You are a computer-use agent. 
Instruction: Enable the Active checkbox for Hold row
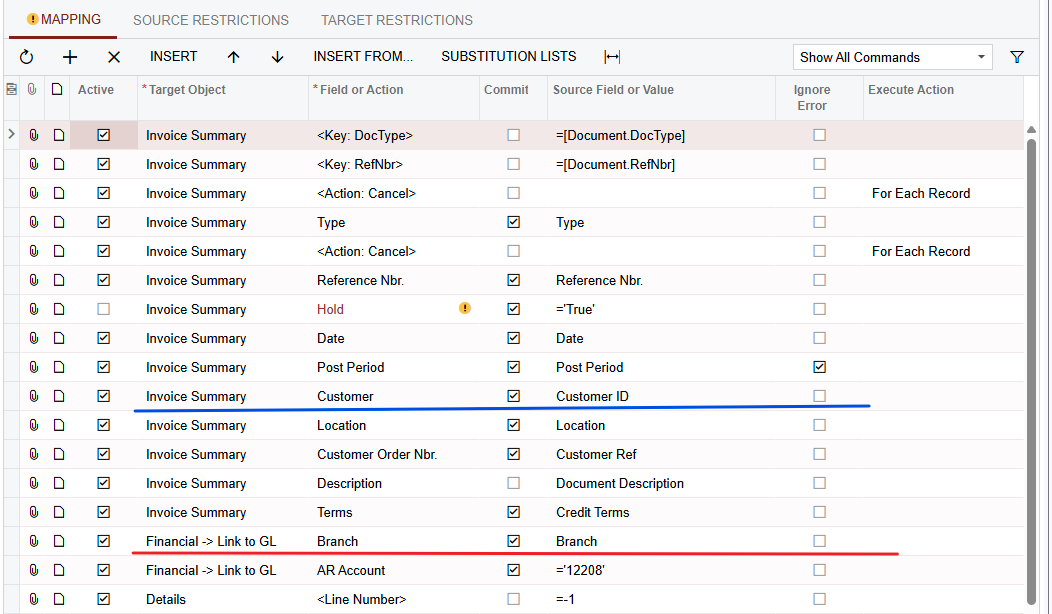[x=103, y=309]
